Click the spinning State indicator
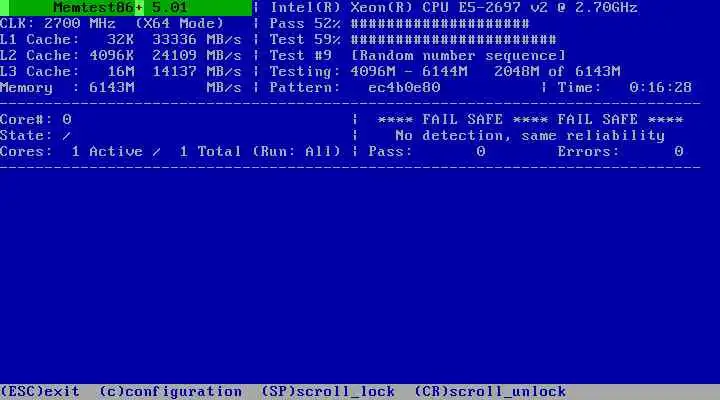This screenshot has height=400, width=720. pyautogui.click(x=67, y=135)
